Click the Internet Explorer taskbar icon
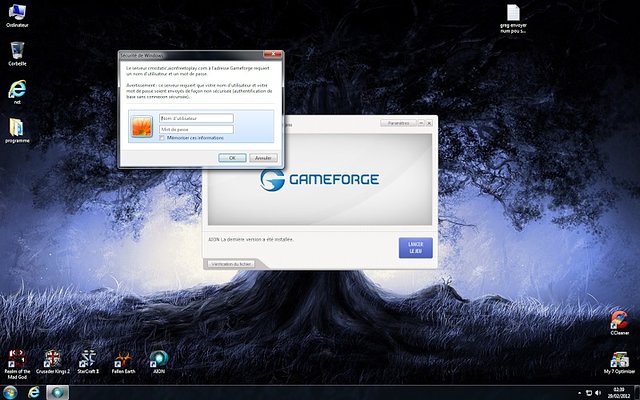The height and width of the screenshot is (400, 640). [33, 392]
